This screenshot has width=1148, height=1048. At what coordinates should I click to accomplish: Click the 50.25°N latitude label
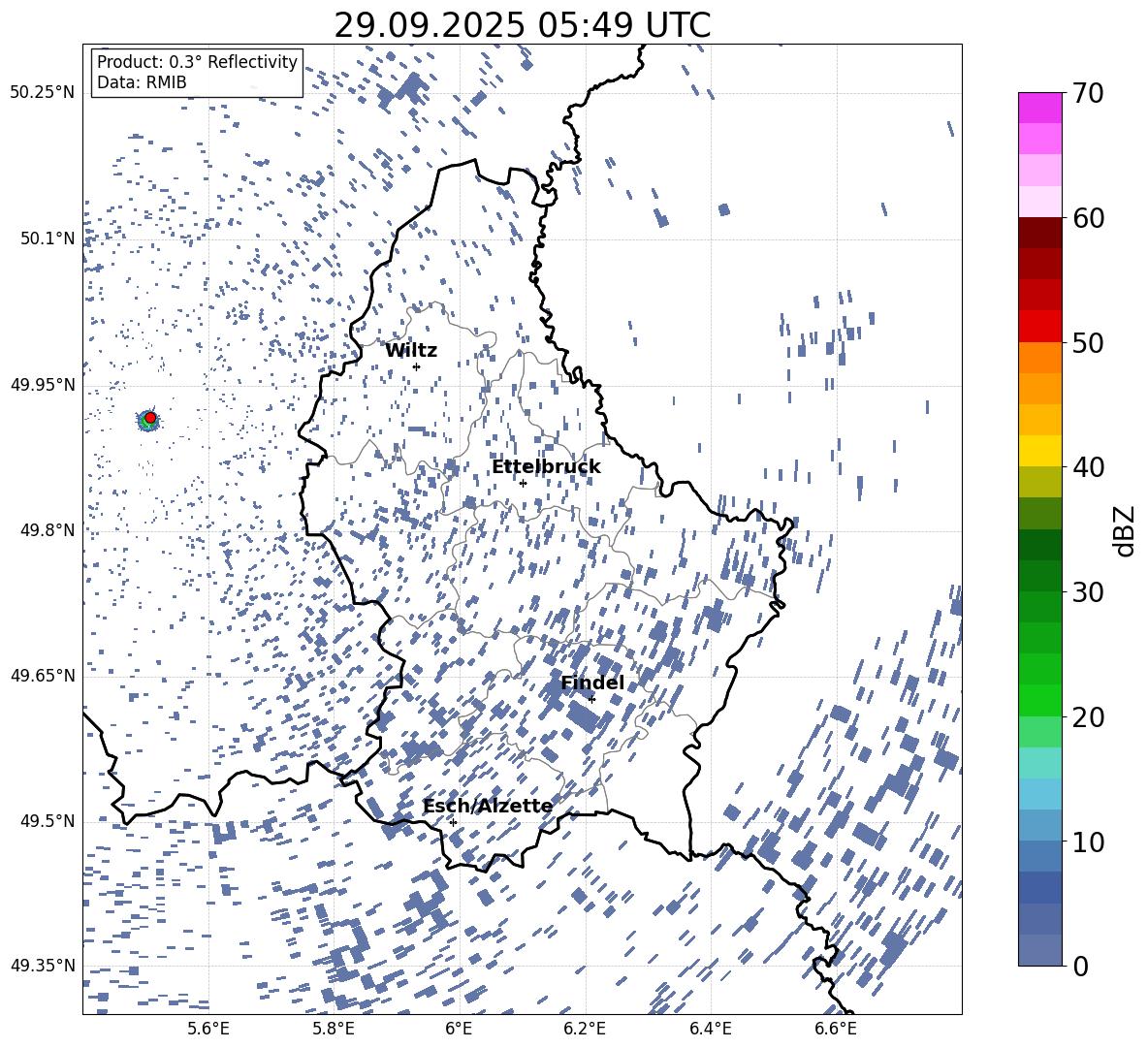pos(43,93)
